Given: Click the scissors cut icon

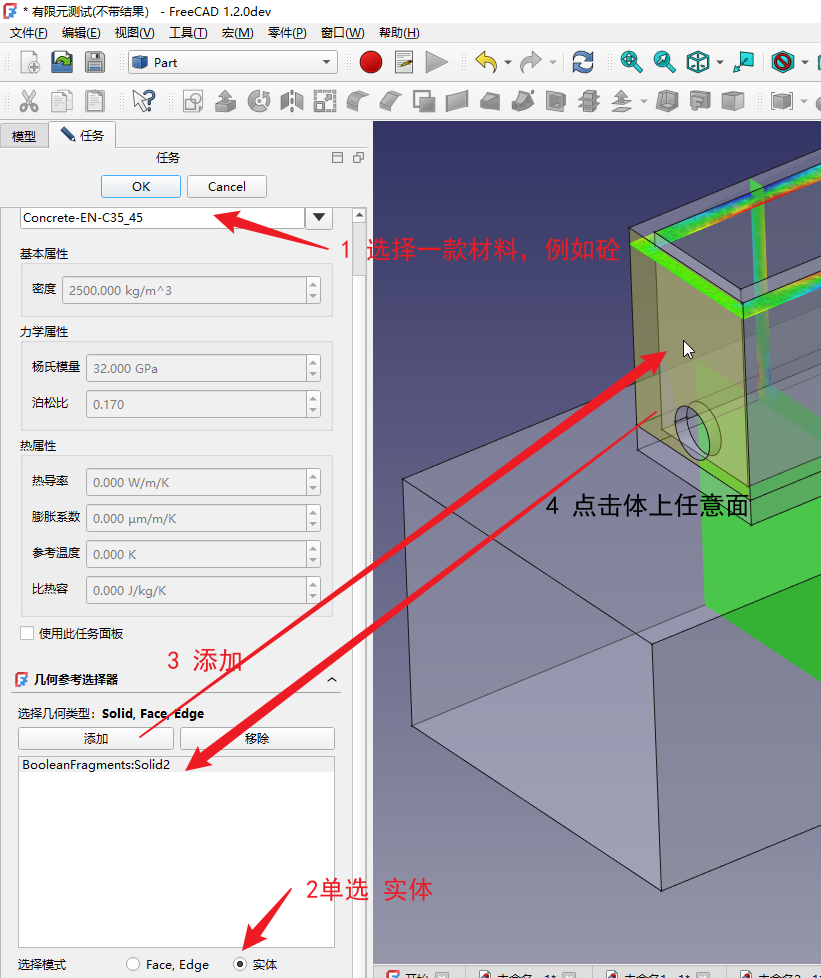Looking at the screenshot, I should click(x=29, y=101).
